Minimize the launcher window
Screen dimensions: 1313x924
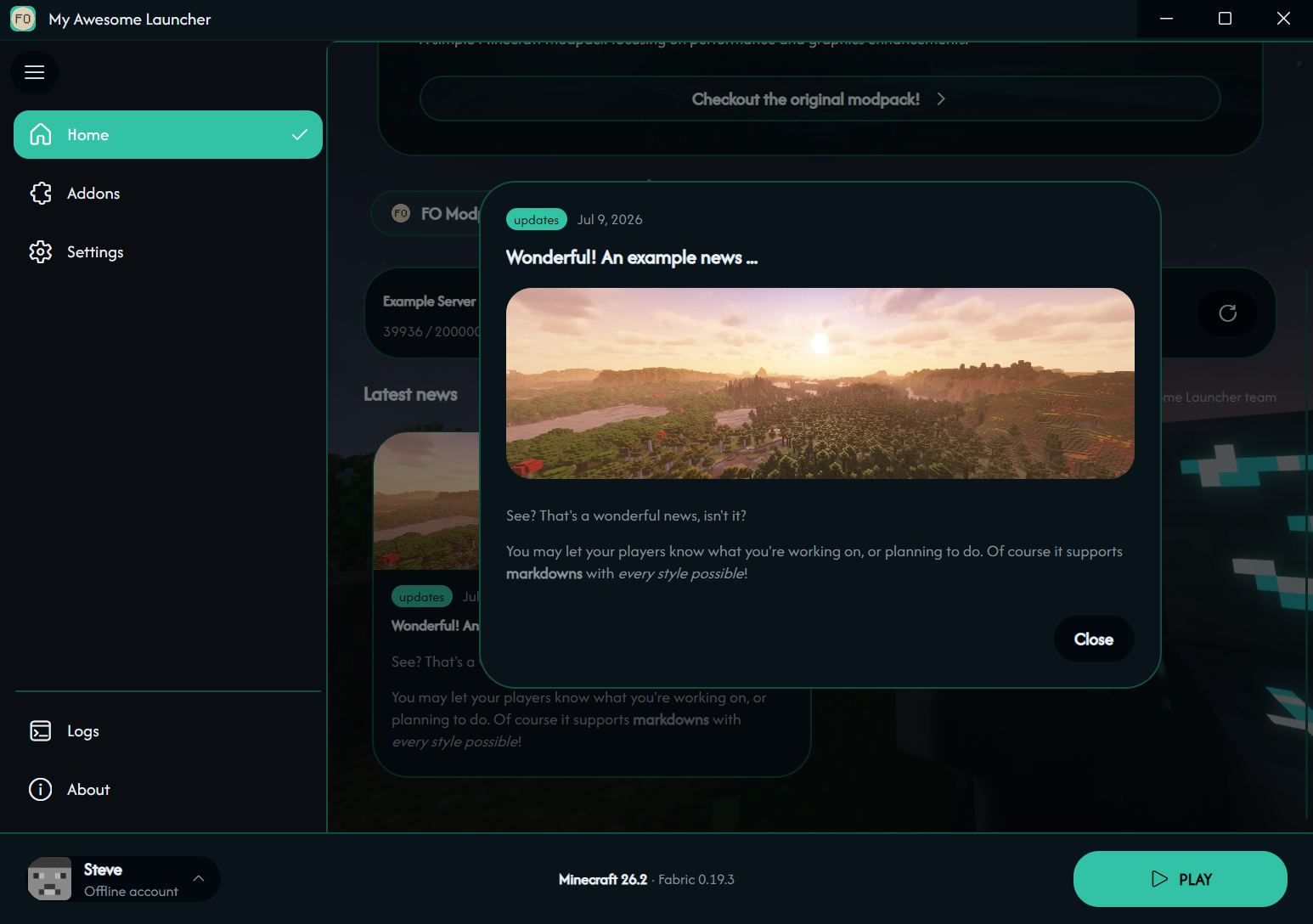click(1166, 19)
